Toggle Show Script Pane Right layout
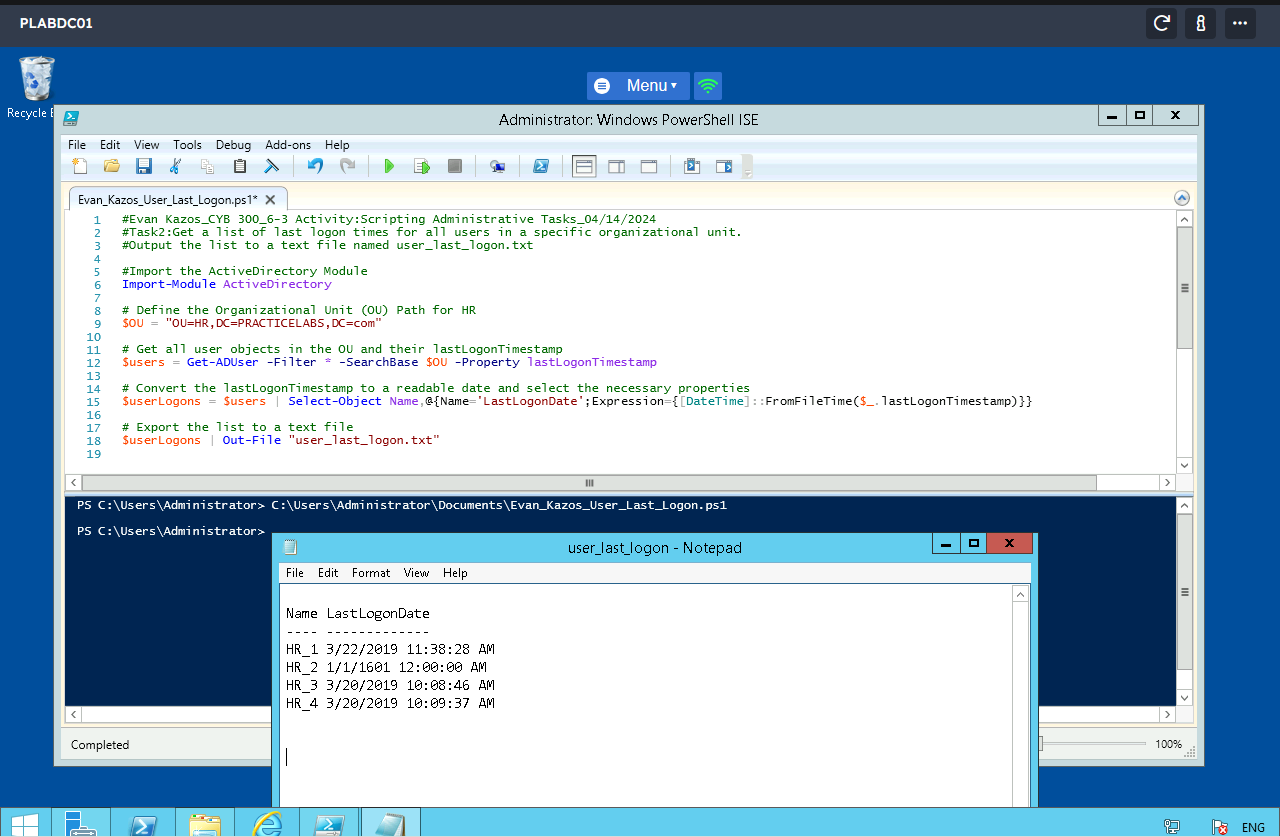Screen dimensions: 1280x837 click(x=616, y=166)
